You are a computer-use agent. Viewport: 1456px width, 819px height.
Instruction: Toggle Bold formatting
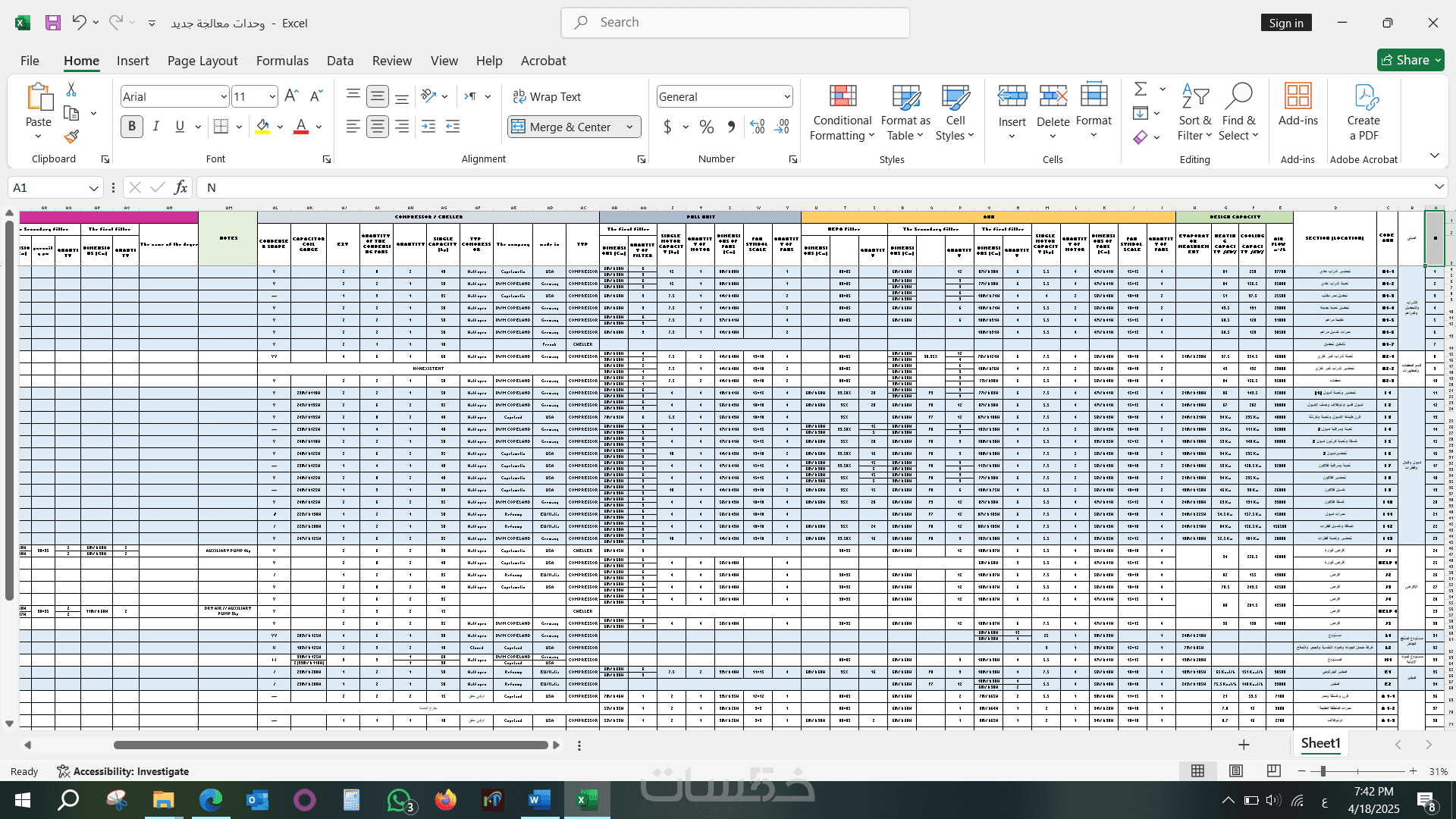(x=131, y=127)
